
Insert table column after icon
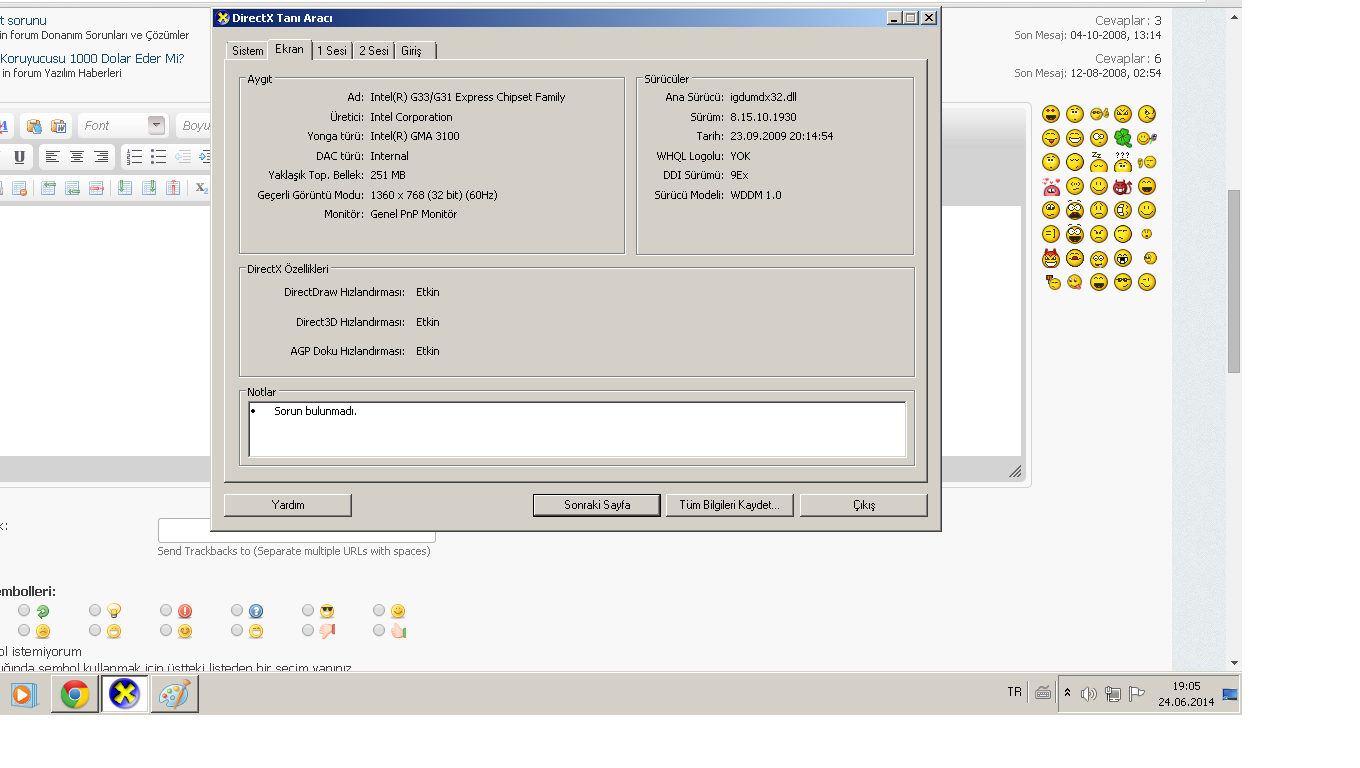(149, 187)
